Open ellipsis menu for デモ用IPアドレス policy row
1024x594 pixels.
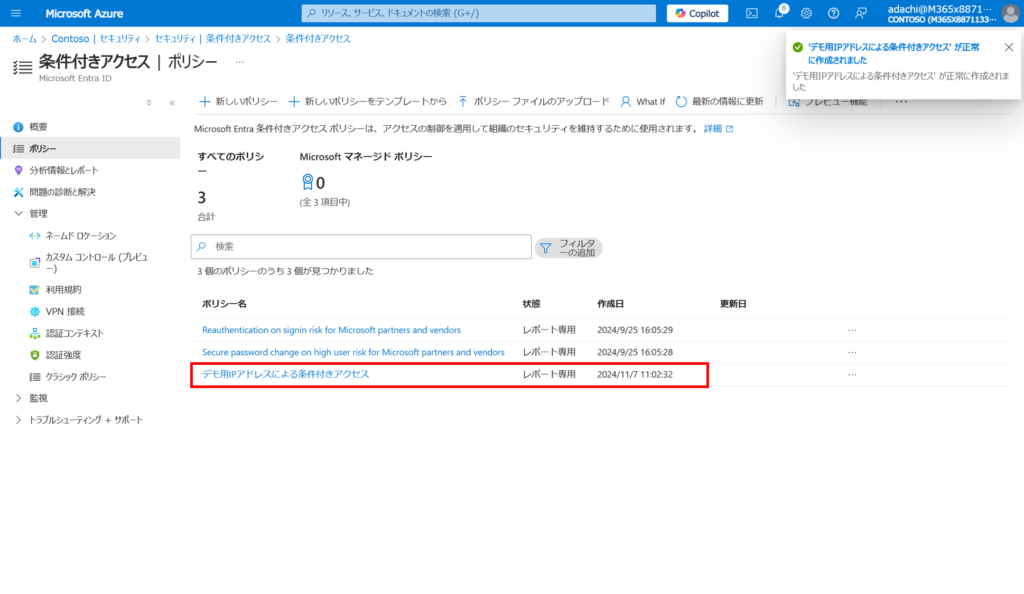[x=852, y=375]
